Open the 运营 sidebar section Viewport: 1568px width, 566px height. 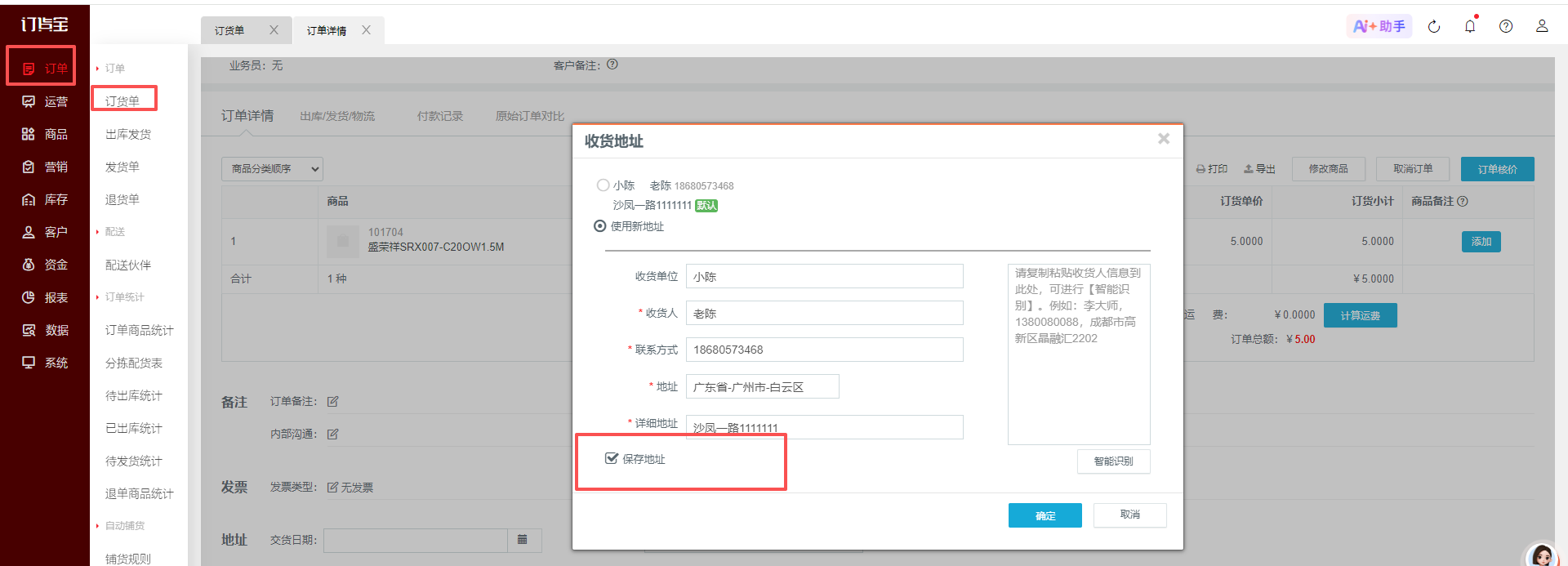[45, 101]
